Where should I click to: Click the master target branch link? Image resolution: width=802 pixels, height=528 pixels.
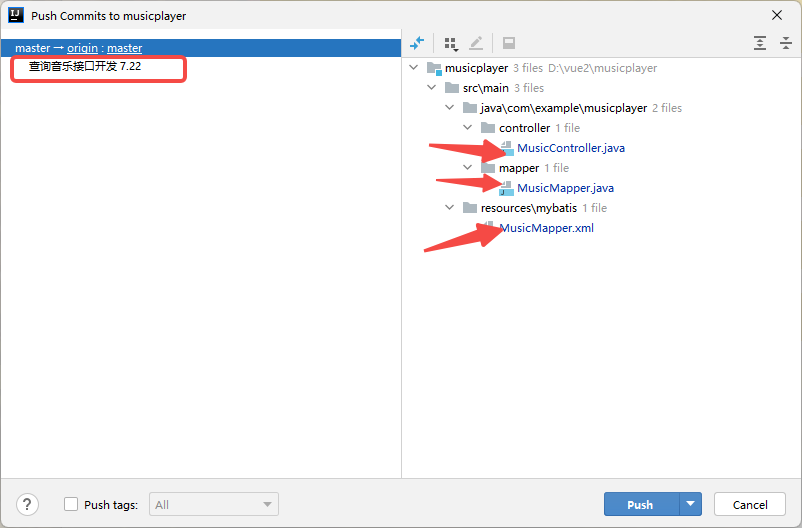(125, 48)
